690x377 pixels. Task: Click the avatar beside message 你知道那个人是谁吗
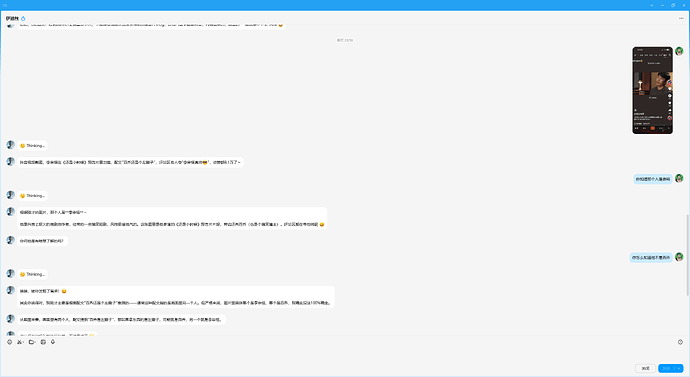679,178
